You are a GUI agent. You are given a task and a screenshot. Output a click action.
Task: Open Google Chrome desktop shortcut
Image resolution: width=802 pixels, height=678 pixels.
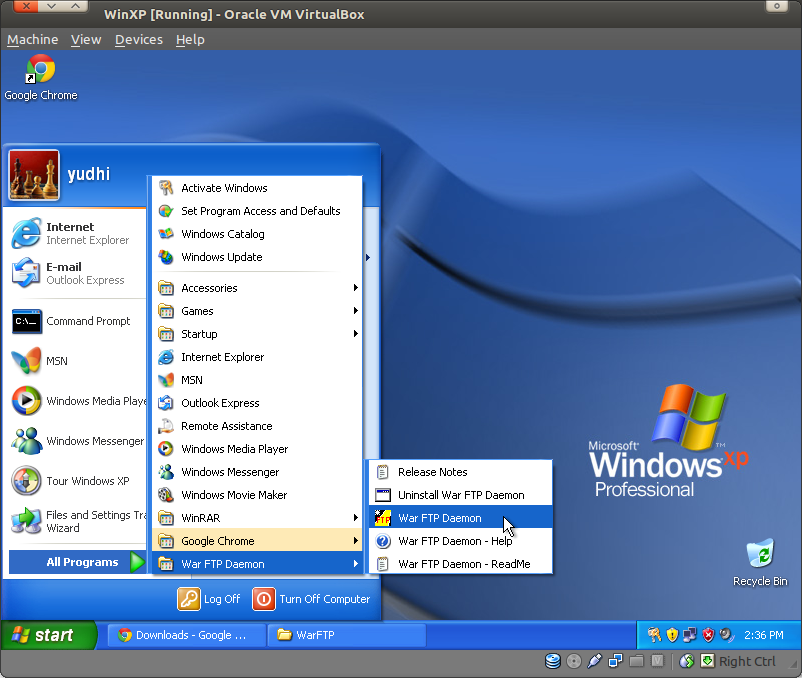click(x=41, y=78)
